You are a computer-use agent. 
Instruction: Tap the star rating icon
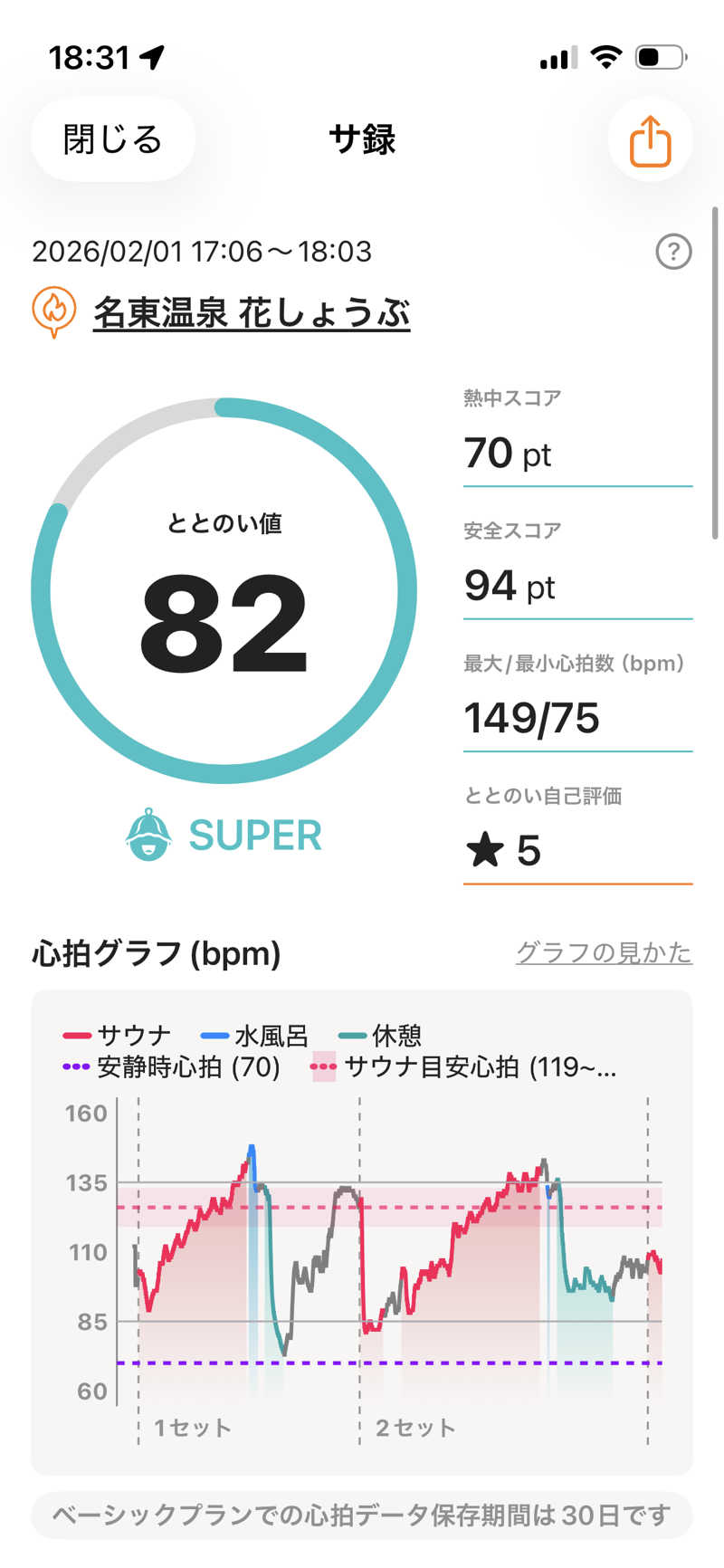click(x=485, y=850)
